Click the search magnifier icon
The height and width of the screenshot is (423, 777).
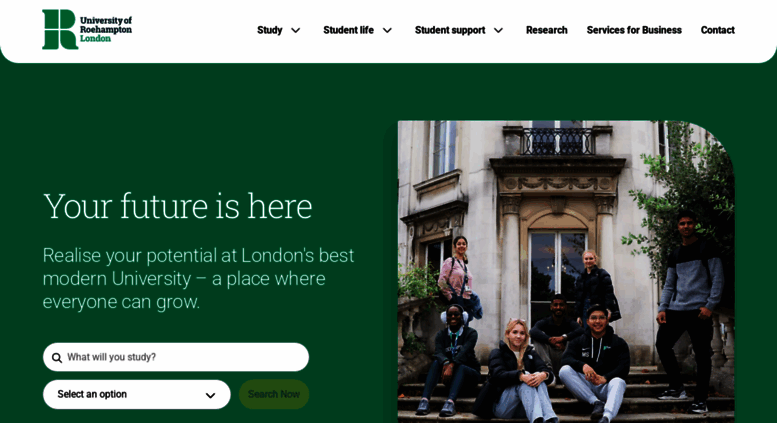57,358
